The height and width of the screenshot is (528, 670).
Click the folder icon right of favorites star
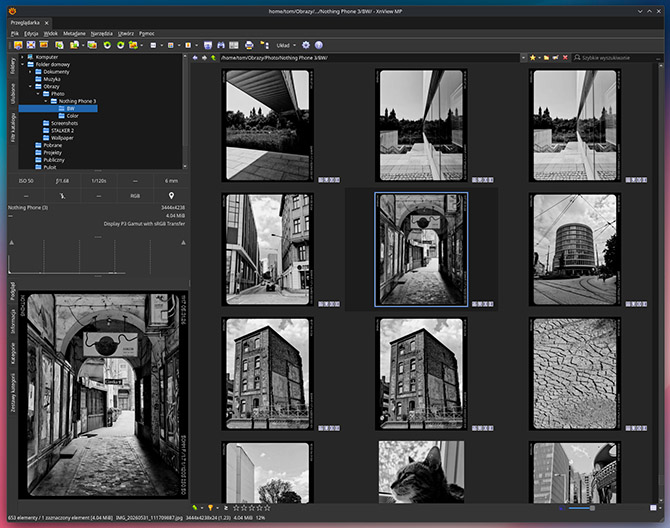546,58
